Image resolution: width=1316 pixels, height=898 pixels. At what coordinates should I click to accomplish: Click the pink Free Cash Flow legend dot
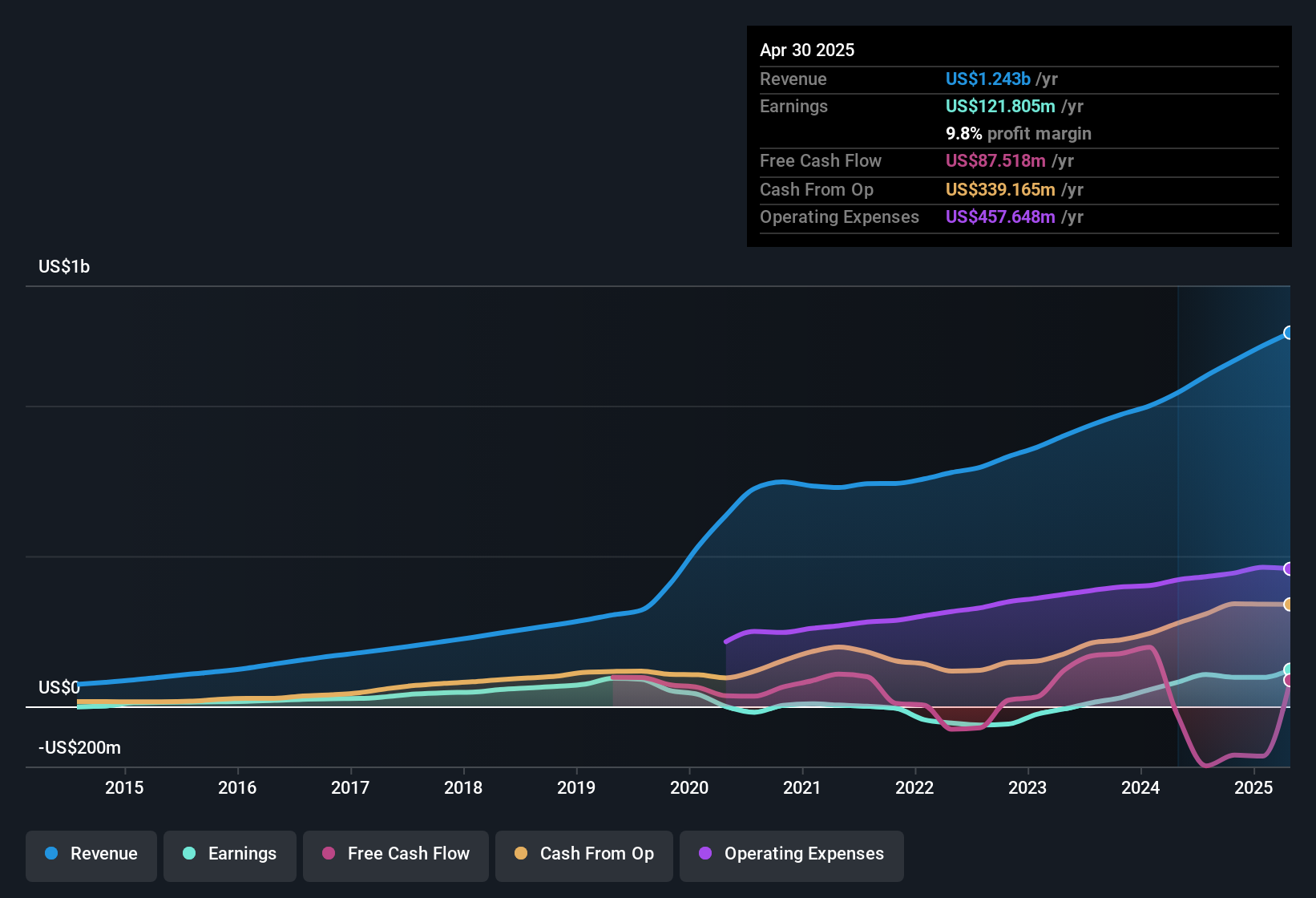(329, 853)
